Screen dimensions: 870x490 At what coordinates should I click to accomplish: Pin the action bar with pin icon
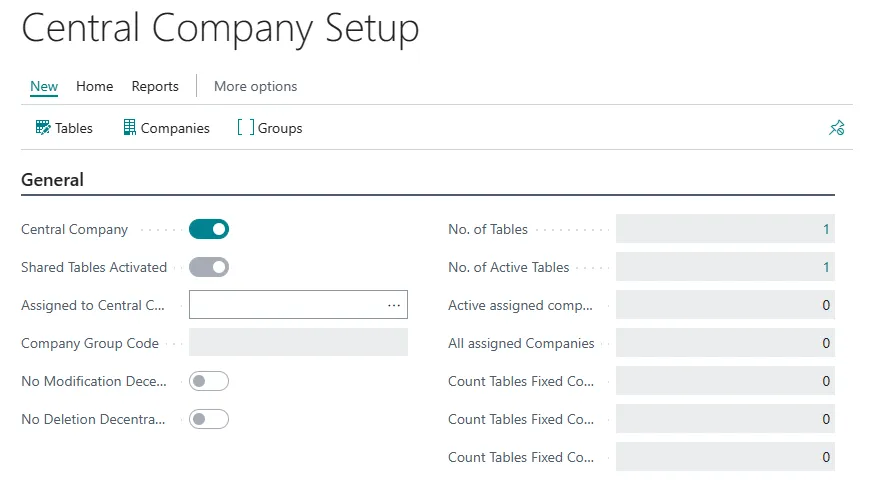coord(837,128)
